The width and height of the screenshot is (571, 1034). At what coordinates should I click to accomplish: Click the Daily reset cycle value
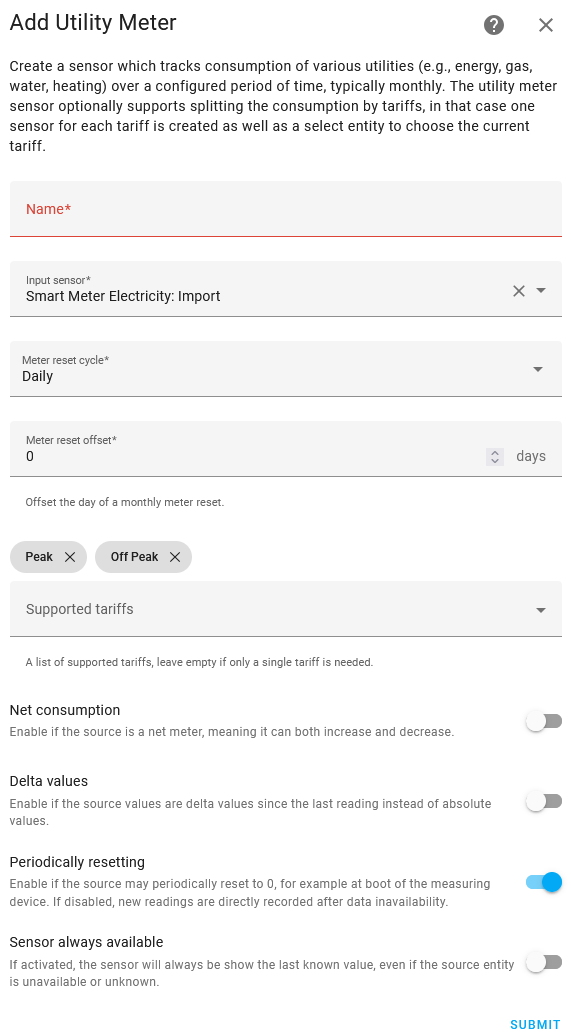pyautogui.click(x=38, y=377)
